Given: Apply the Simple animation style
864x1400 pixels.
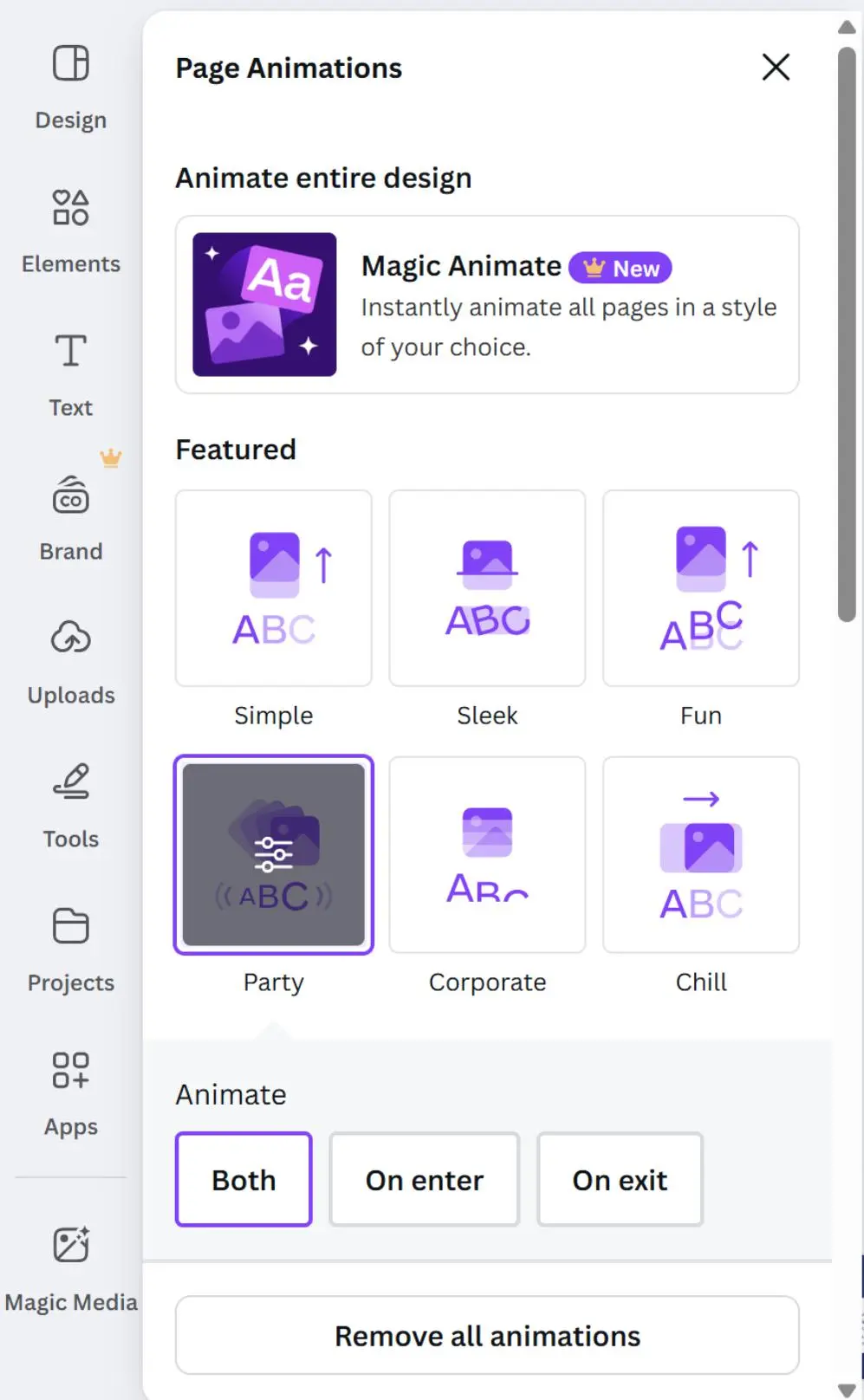Looking at the screenshot, I should [274, 589].
